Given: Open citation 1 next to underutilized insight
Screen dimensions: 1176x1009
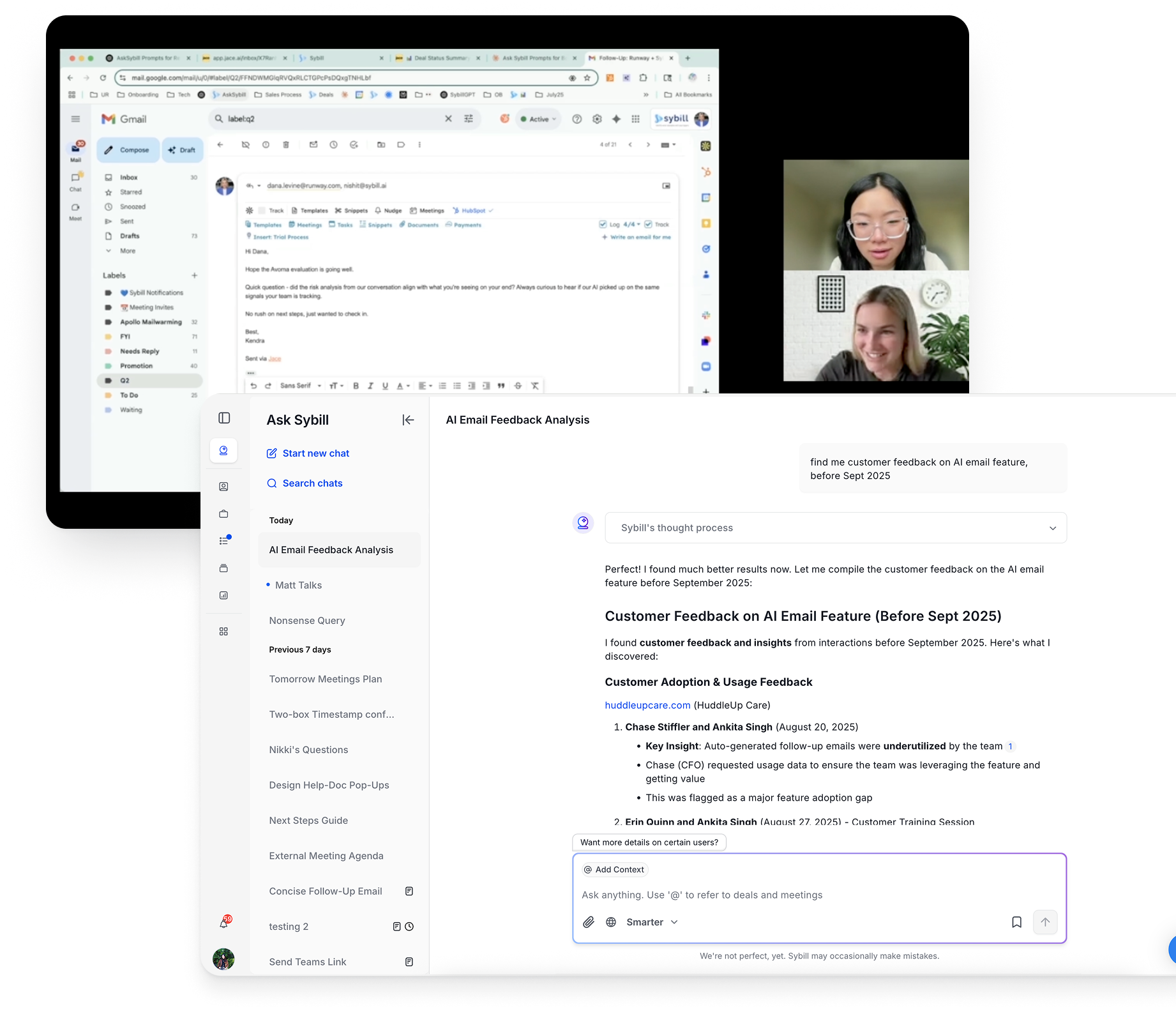Looking at the screenshot, I should coord(1010,747).
